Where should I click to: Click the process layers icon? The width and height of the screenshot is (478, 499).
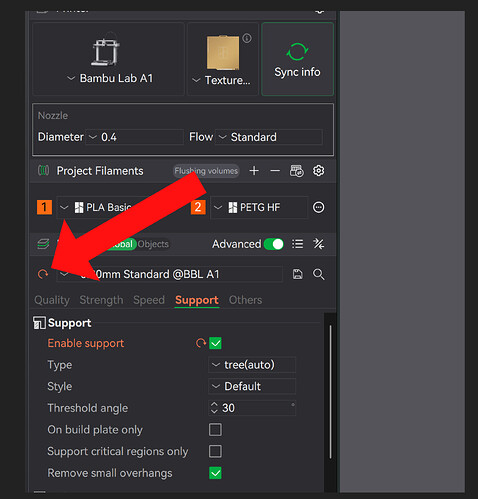[x=43, y=244]
